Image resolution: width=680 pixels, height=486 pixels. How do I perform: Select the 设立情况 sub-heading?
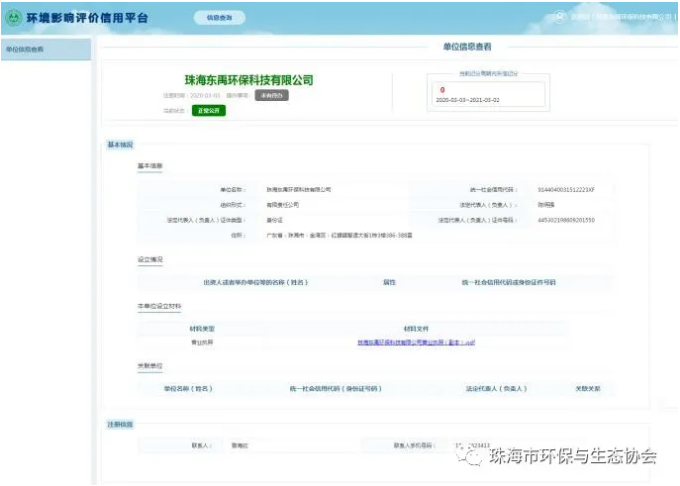tap(150, 260)
